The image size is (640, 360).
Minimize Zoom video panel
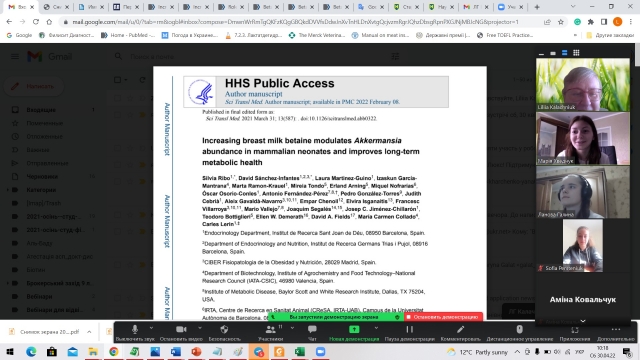[x=541, y=53]
